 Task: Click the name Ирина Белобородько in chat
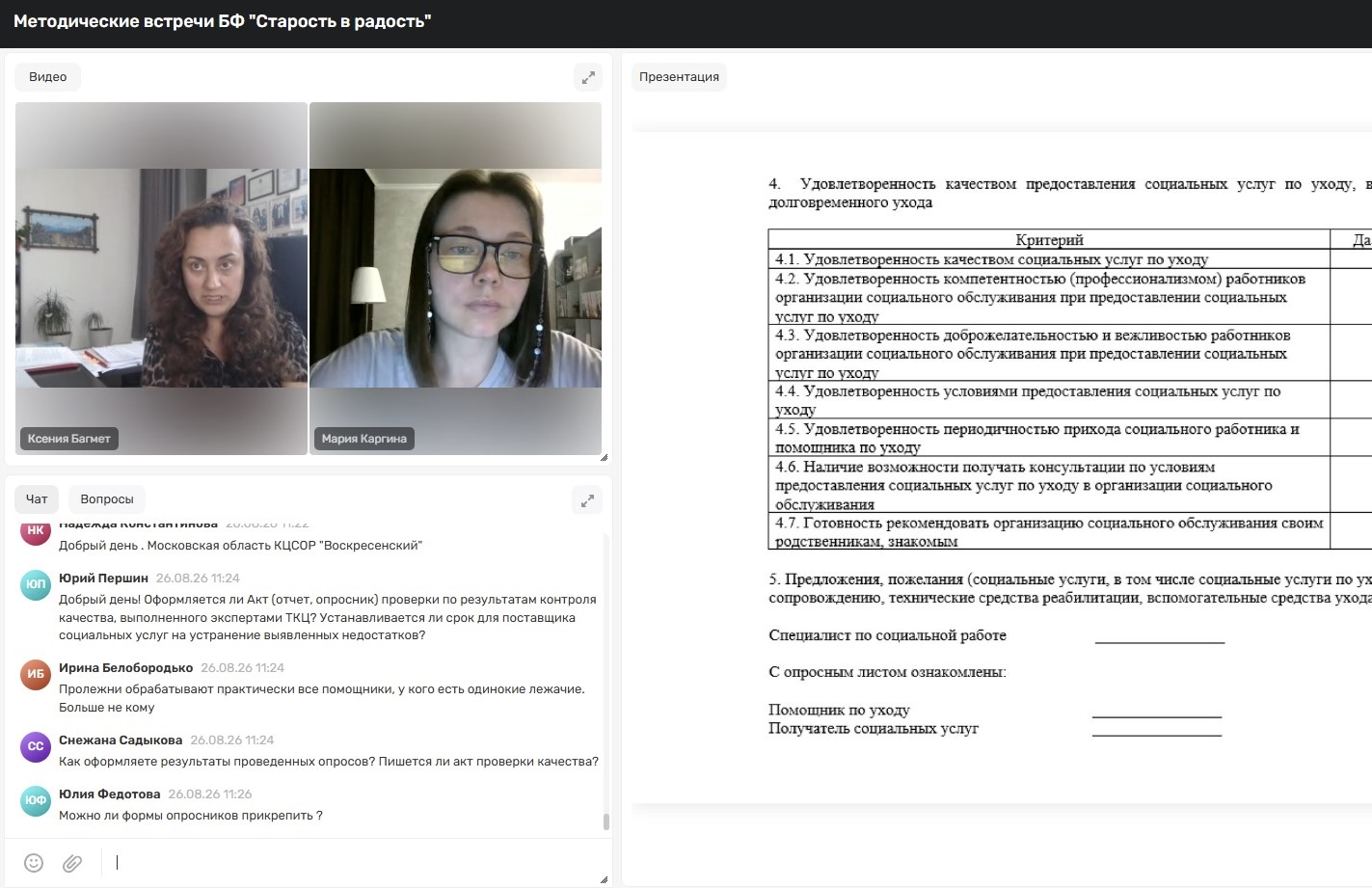[x=125, y=668]
